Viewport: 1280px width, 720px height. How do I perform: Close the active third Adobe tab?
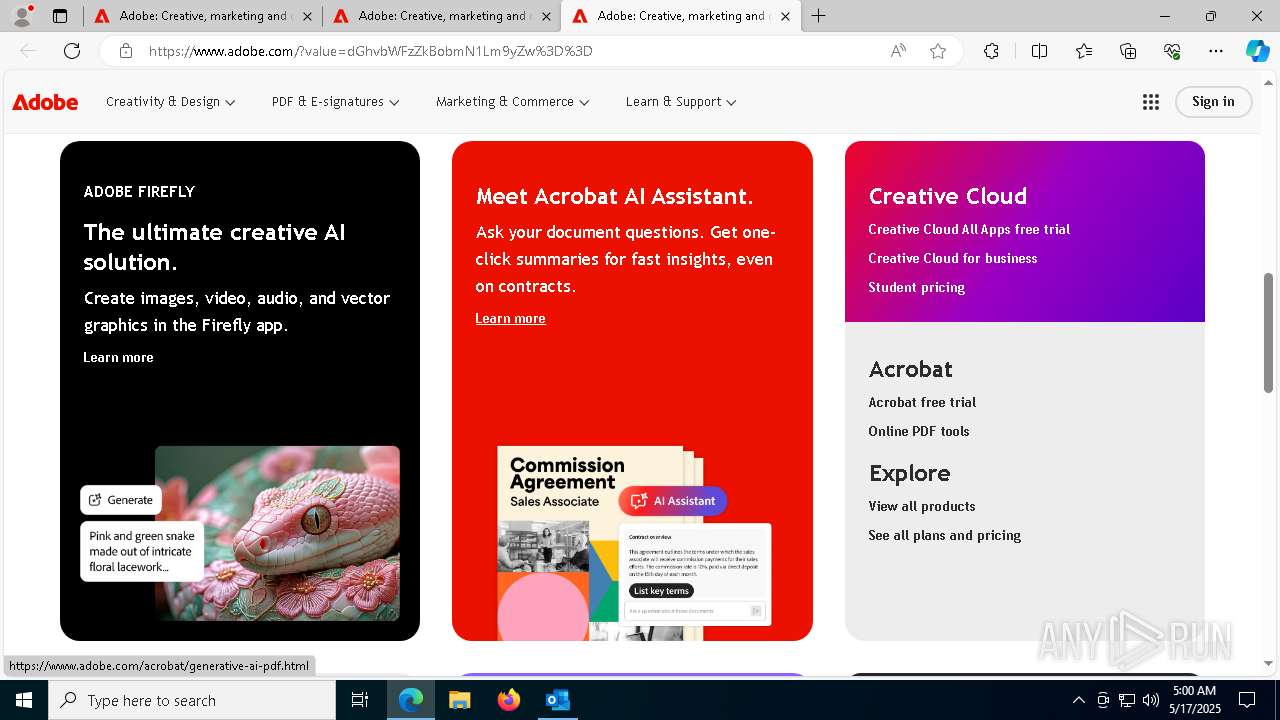point(785,16)
